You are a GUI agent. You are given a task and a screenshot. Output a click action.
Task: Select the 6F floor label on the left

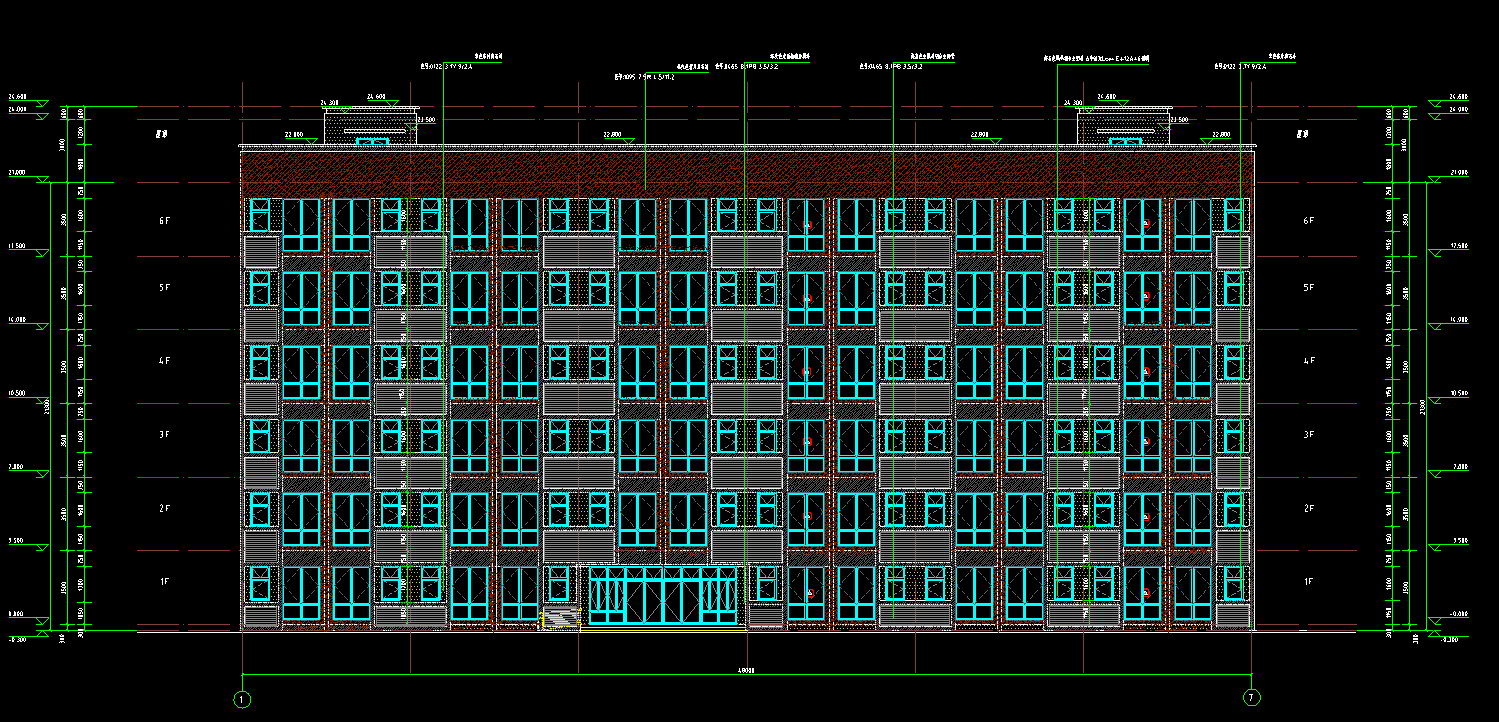click(165, 220)
